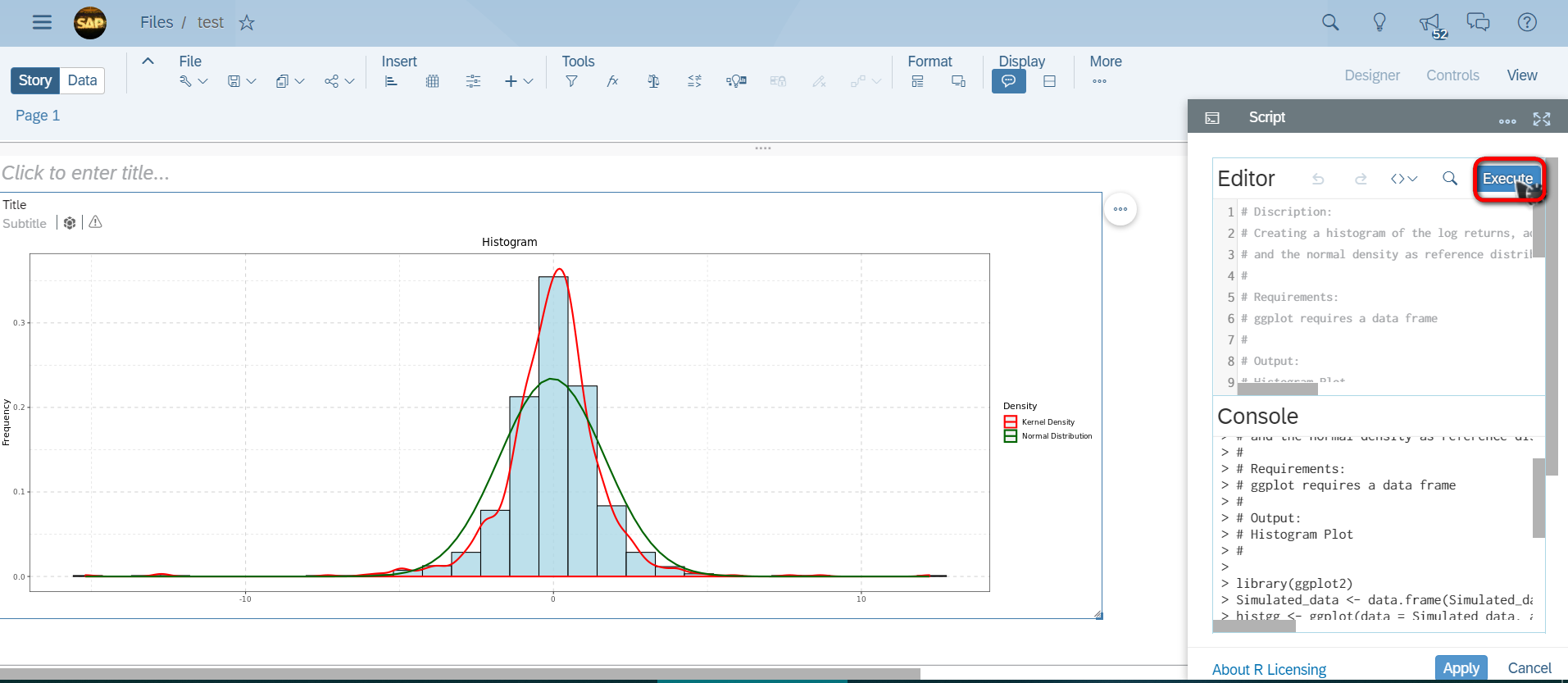The width and height of the screenshot is (1568, 683).
Task: Click the warning triangle icon under Title
Action: [95, 222]
